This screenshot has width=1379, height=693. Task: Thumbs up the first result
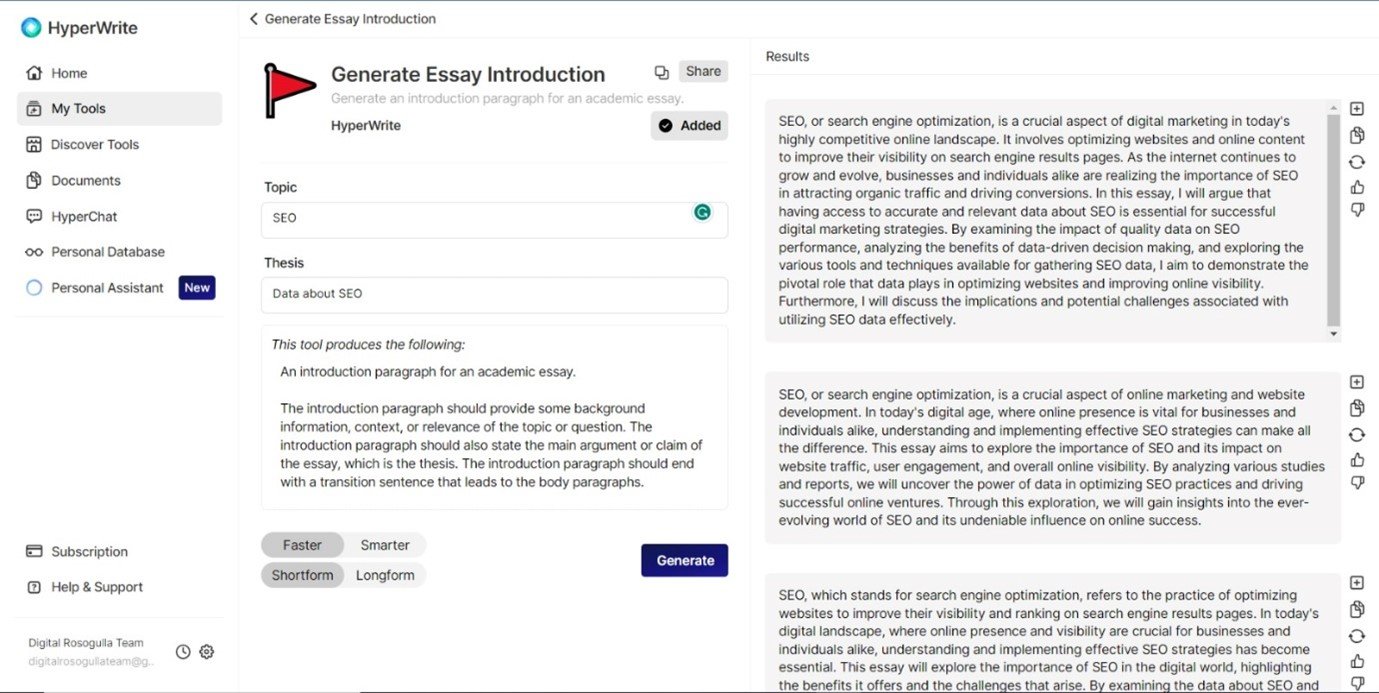tap(1357, 187)
